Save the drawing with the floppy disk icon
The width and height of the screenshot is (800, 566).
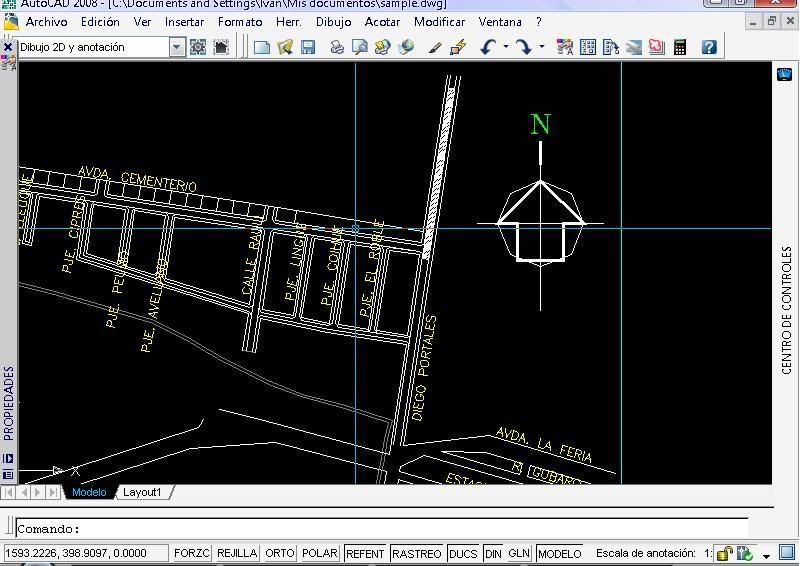click(x=308, y=47)
